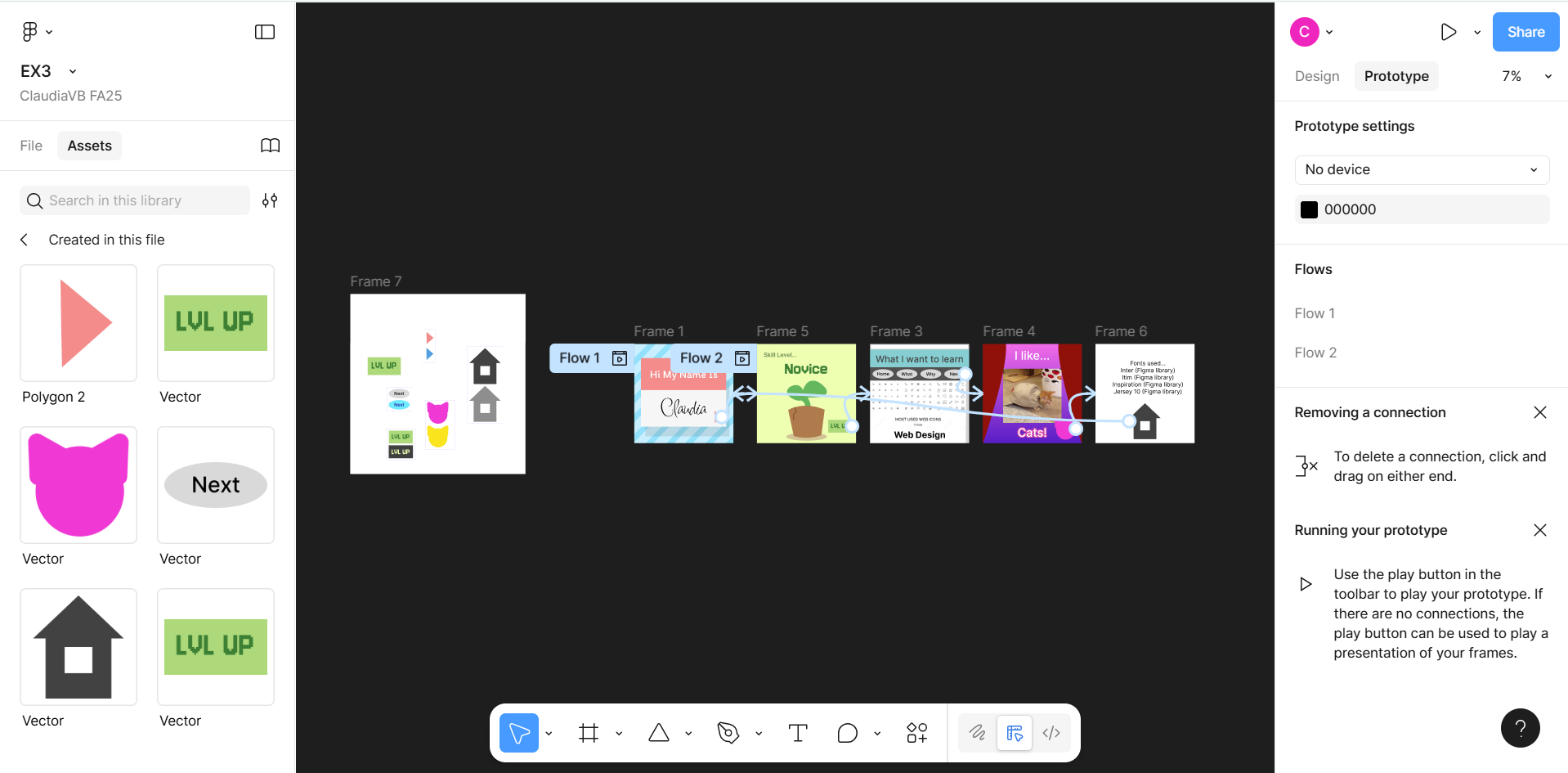Select the Comment tool

click(848, 733)
